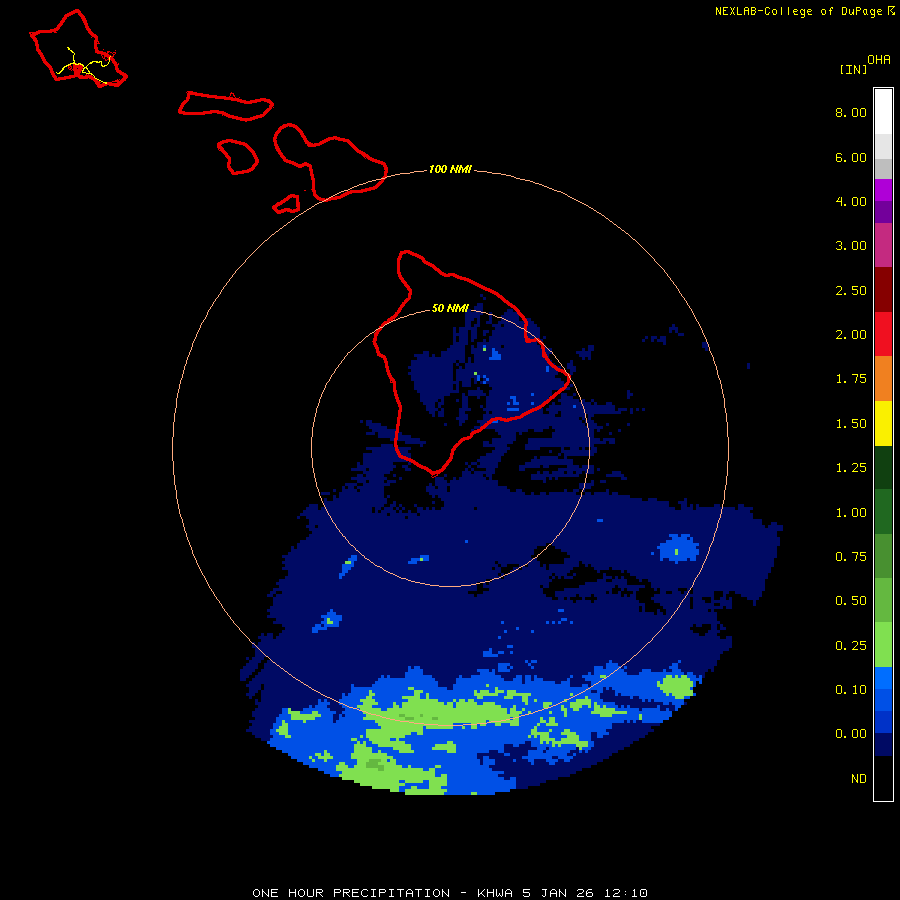Pick the white swatch on color scale
The image size is (900, 900).
(x=883, y=111)
